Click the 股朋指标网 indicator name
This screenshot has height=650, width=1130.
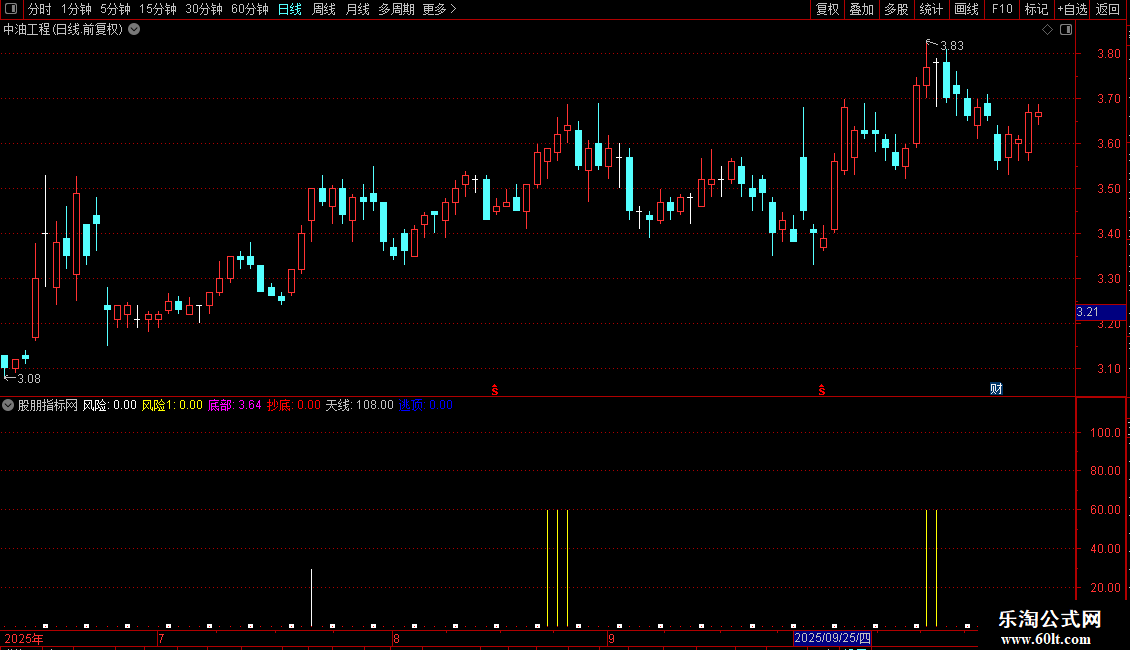[48, 405]
